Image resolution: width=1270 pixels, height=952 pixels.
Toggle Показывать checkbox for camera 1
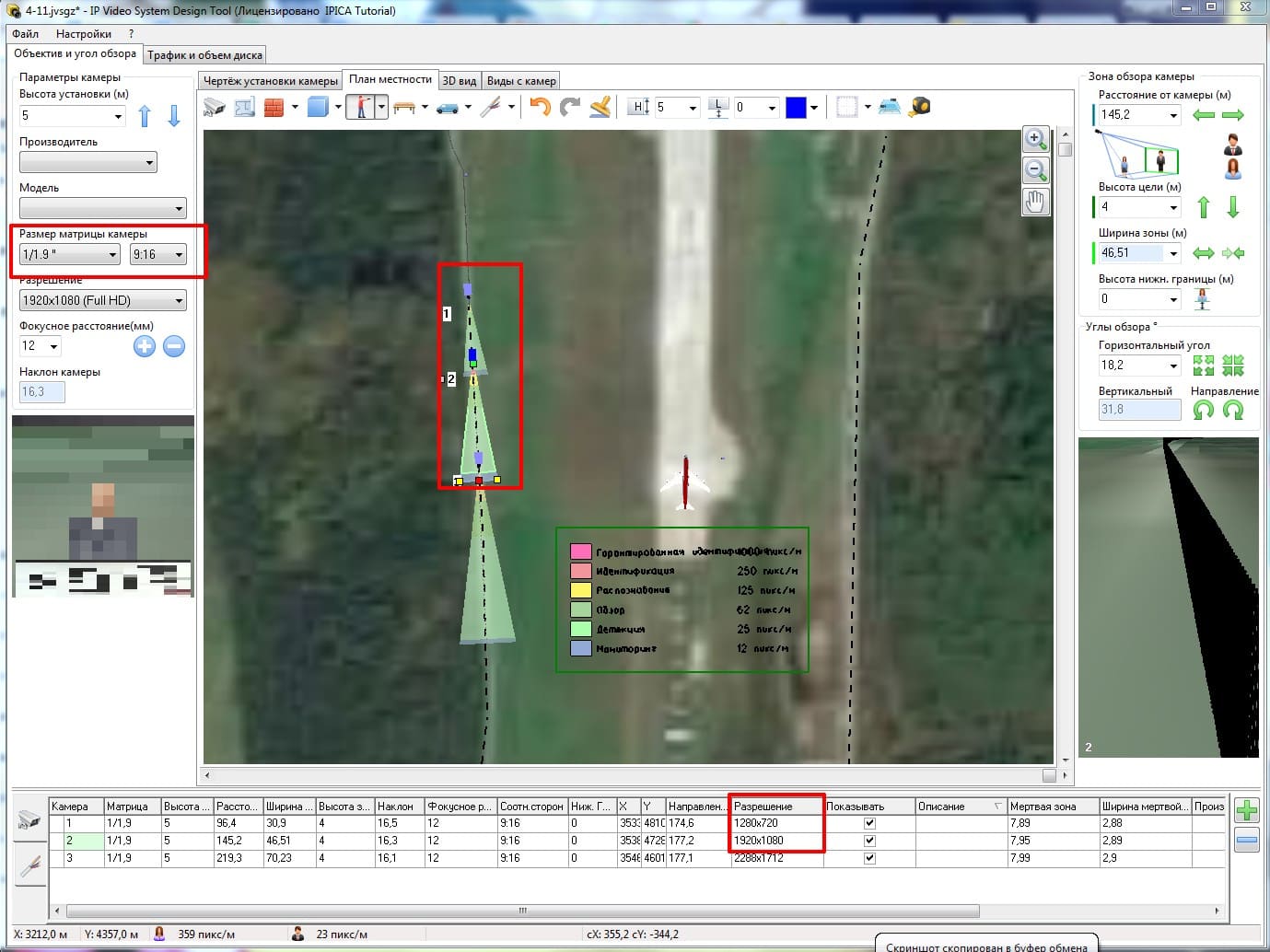point(869,823)
